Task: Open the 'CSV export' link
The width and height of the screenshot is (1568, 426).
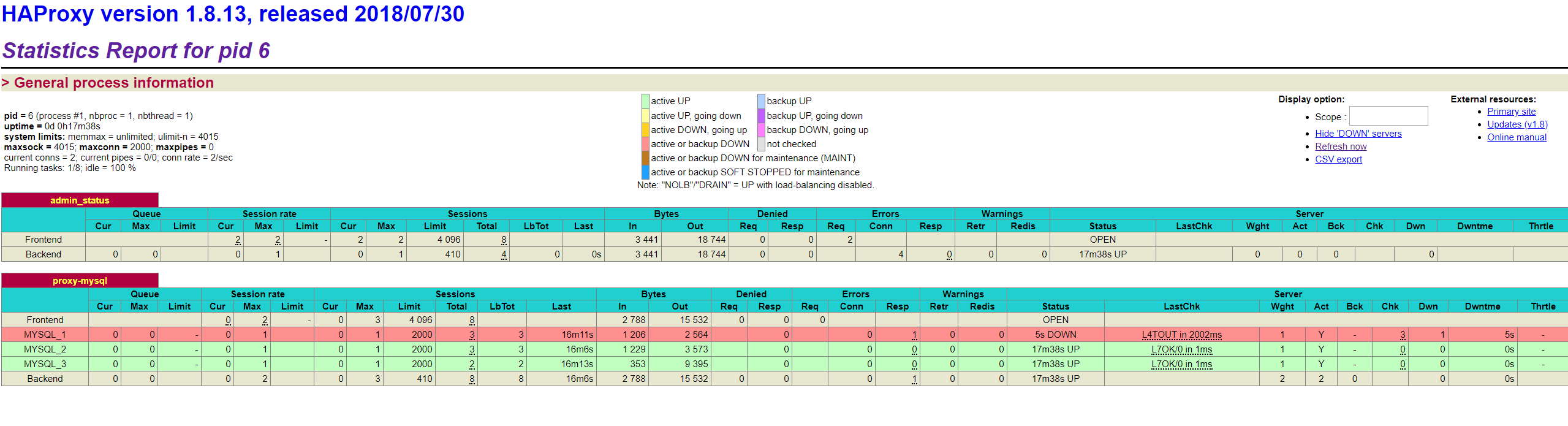Action: click(1338, 159)
